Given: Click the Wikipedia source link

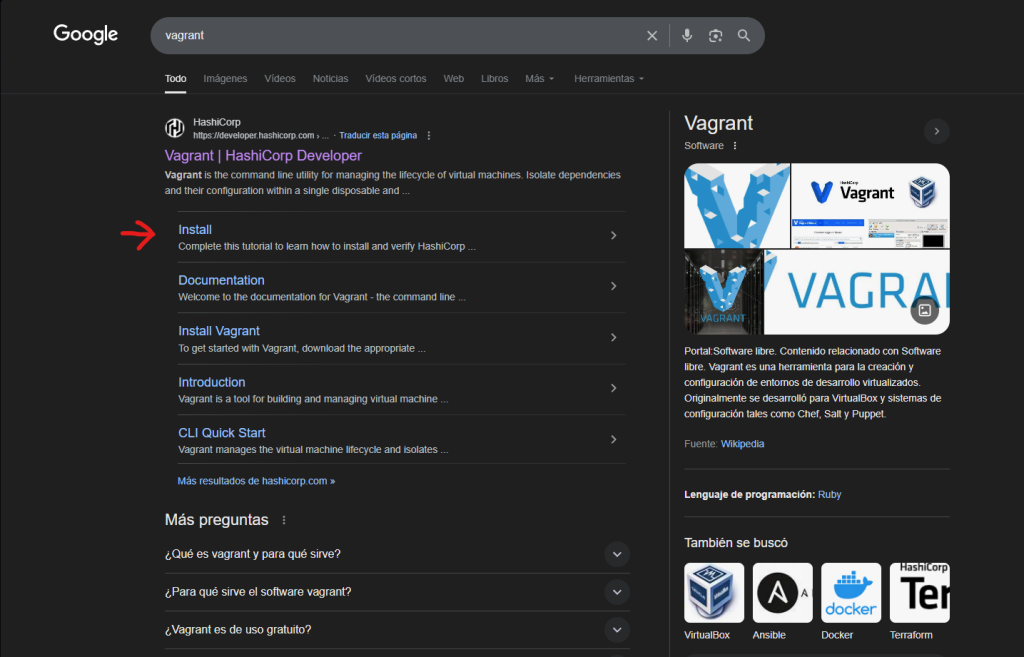Looking at the screenshot, I should coord(742,443).
